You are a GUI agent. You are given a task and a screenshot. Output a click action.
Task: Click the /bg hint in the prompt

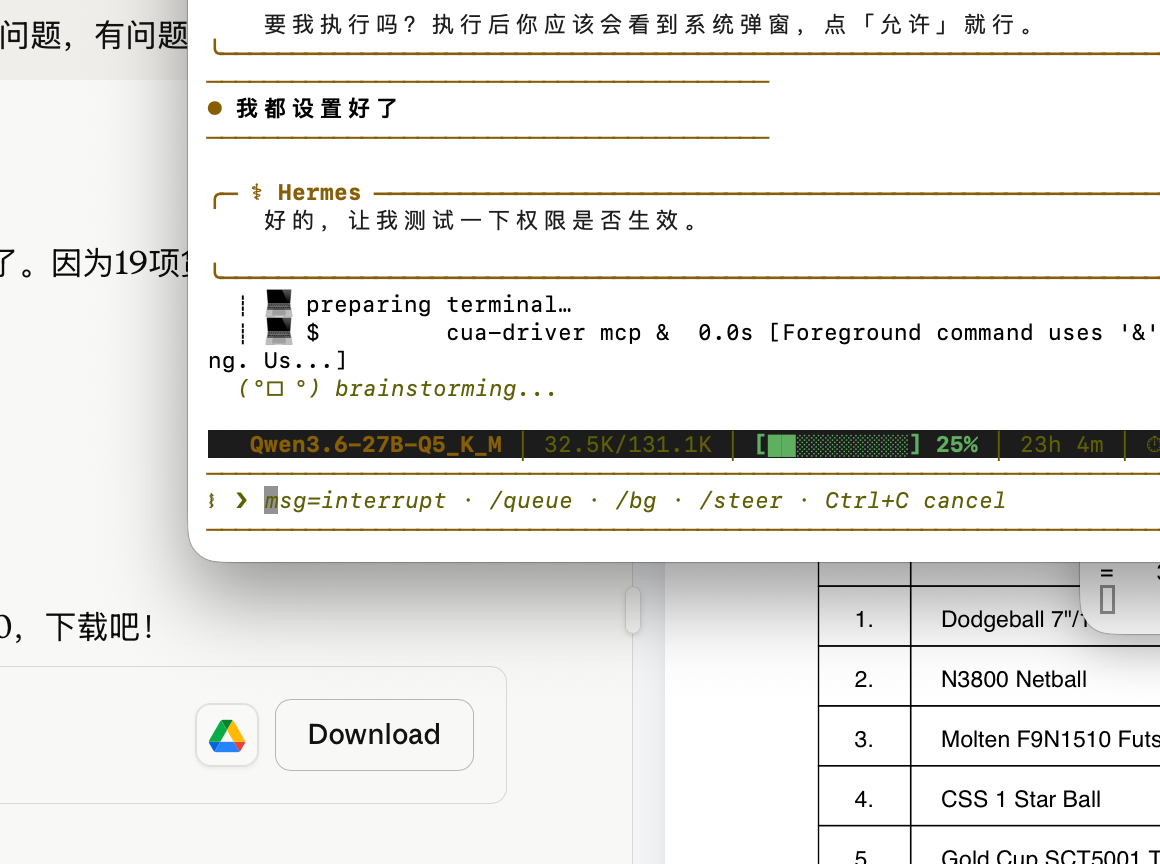coord(635,501)
